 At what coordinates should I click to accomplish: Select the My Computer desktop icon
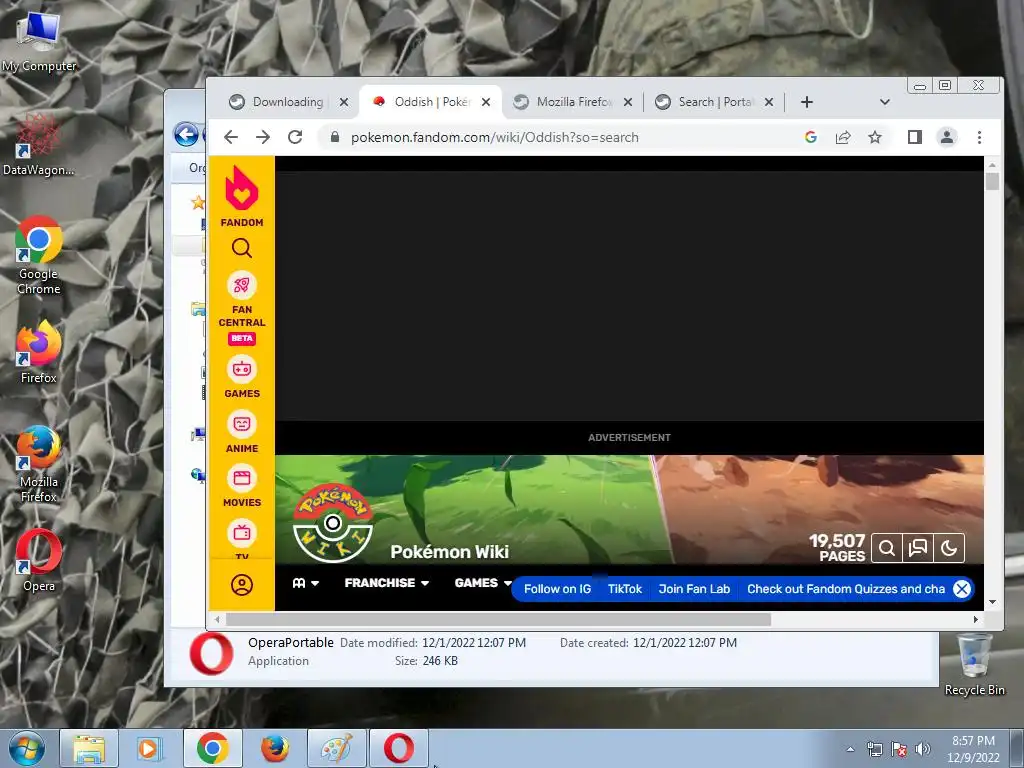pos(39,42)
